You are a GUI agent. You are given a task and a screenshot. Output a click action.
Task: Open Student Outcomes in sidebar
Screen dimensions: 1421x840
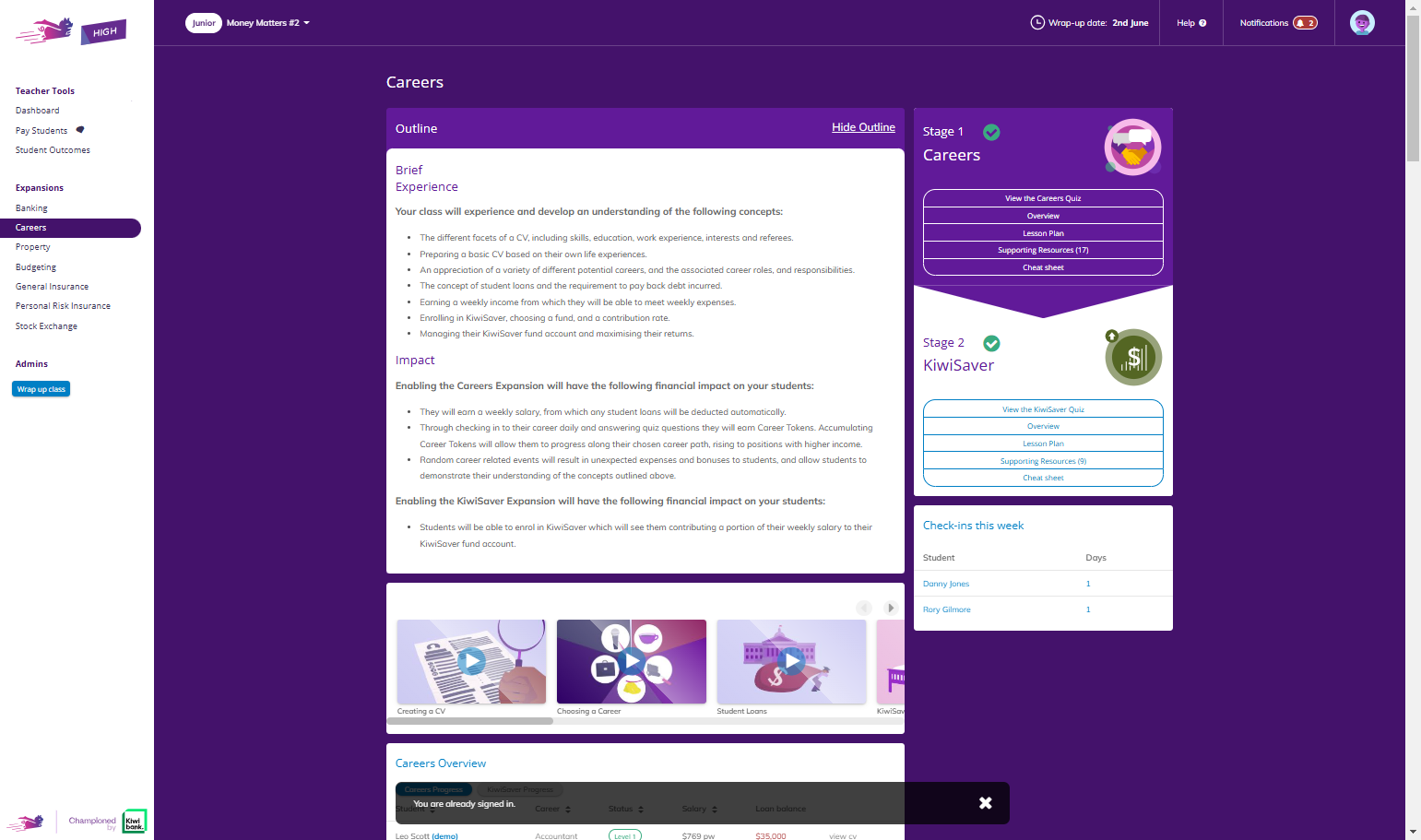(53, 150)
